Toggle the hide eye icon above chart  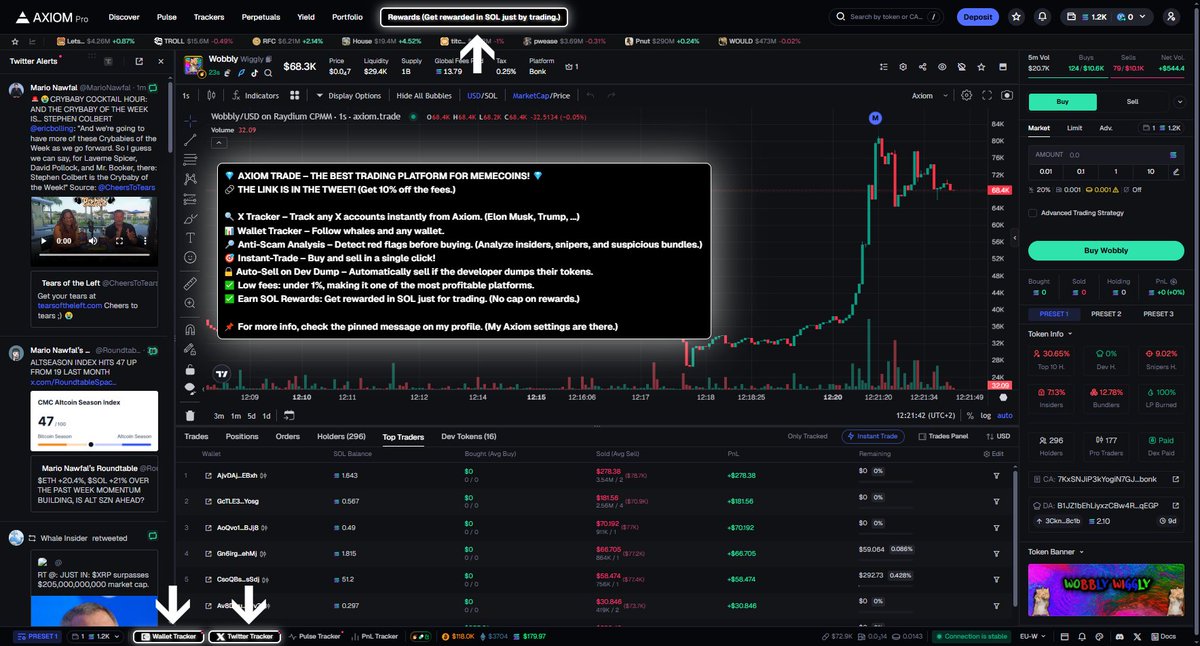pyautogui.click(x=941, y=67)
